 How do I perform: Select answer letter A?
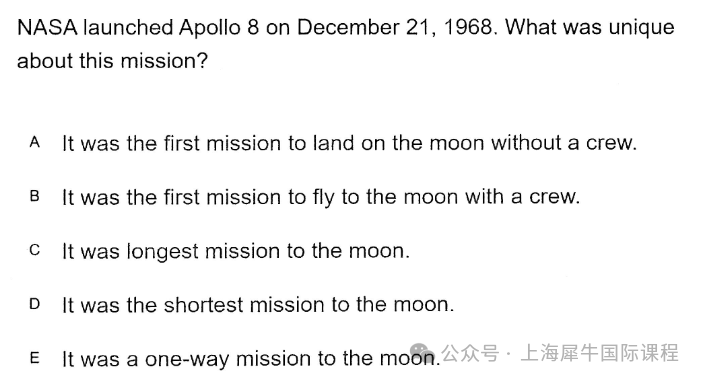coord(34,143)
